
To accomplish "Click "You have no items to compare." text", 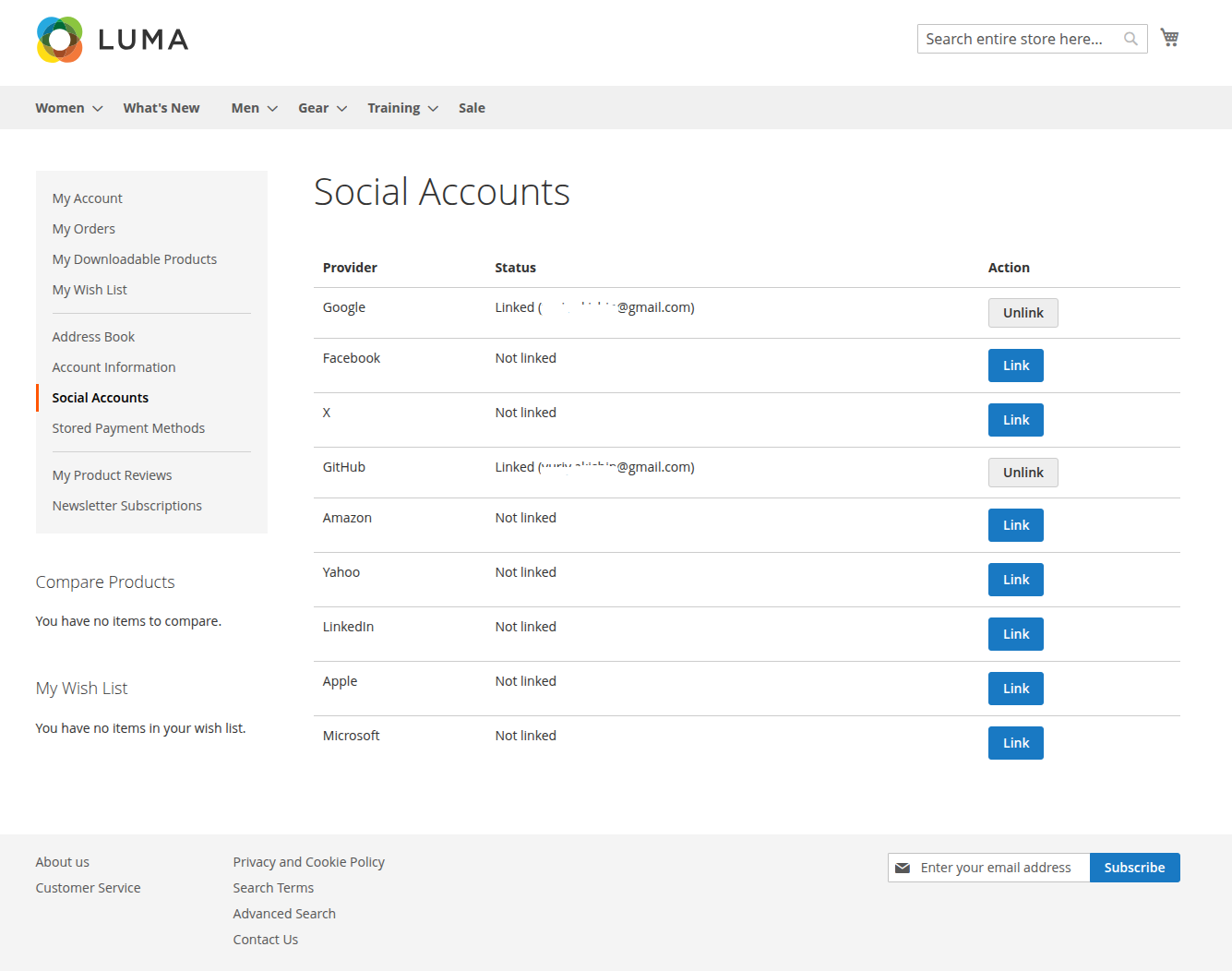I will [x=128, y=621].
